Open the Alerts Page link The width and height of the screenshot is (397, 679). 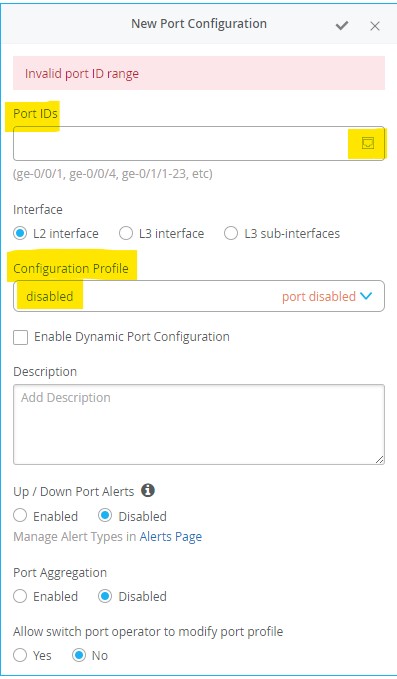[171, 537]
